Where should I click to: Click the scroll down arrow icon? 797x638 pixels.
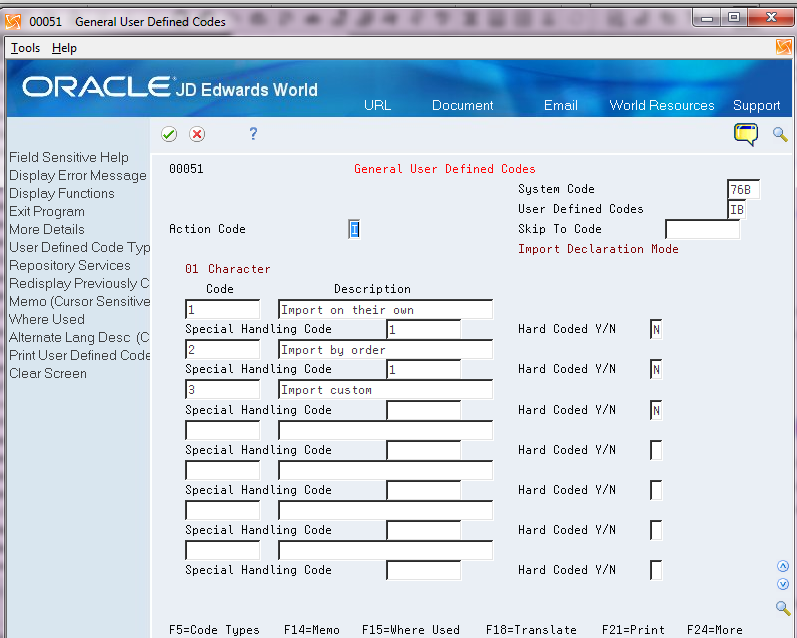783,584
